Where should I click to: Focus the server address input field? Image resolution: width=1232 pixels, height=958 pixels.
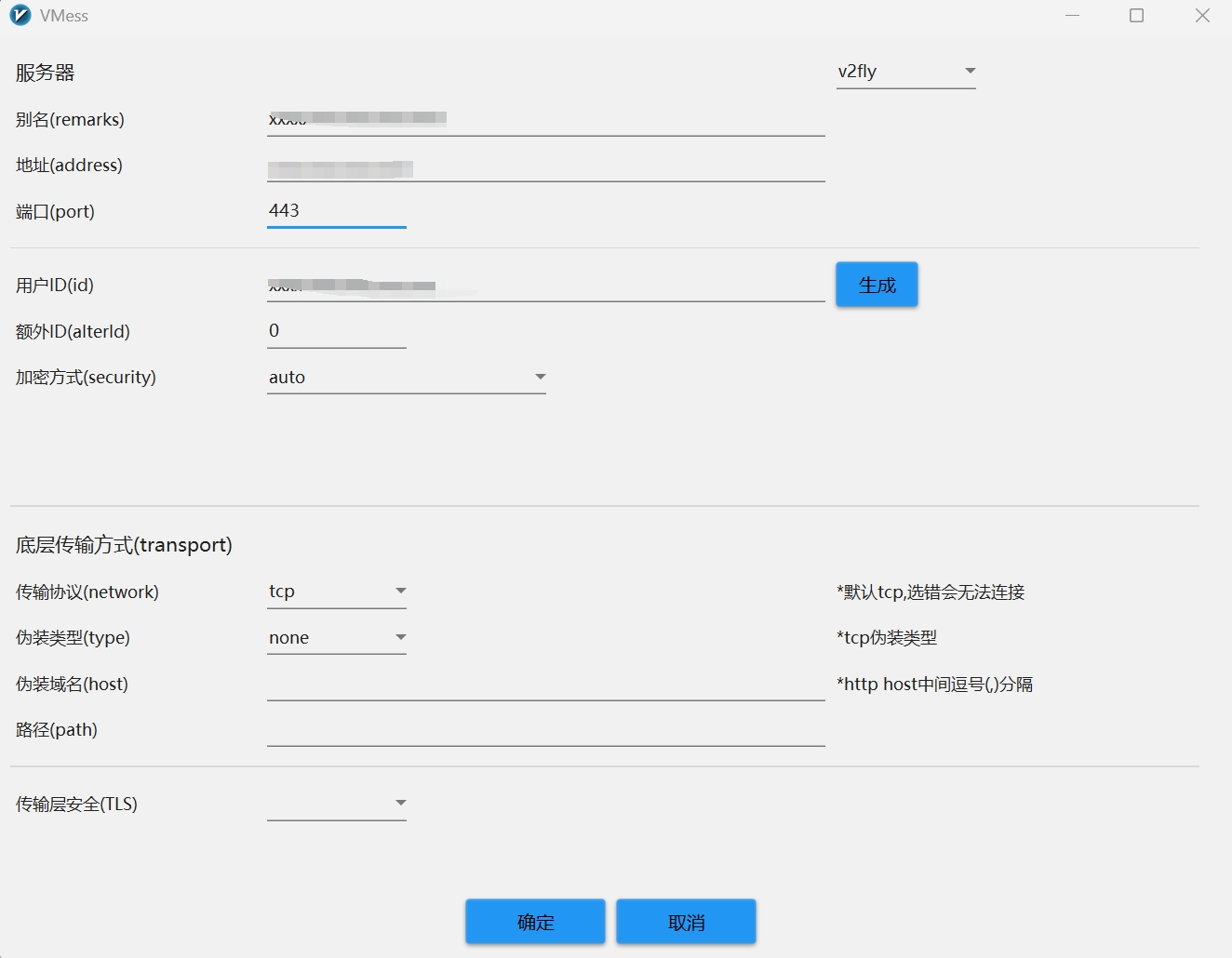coord(545,166)
